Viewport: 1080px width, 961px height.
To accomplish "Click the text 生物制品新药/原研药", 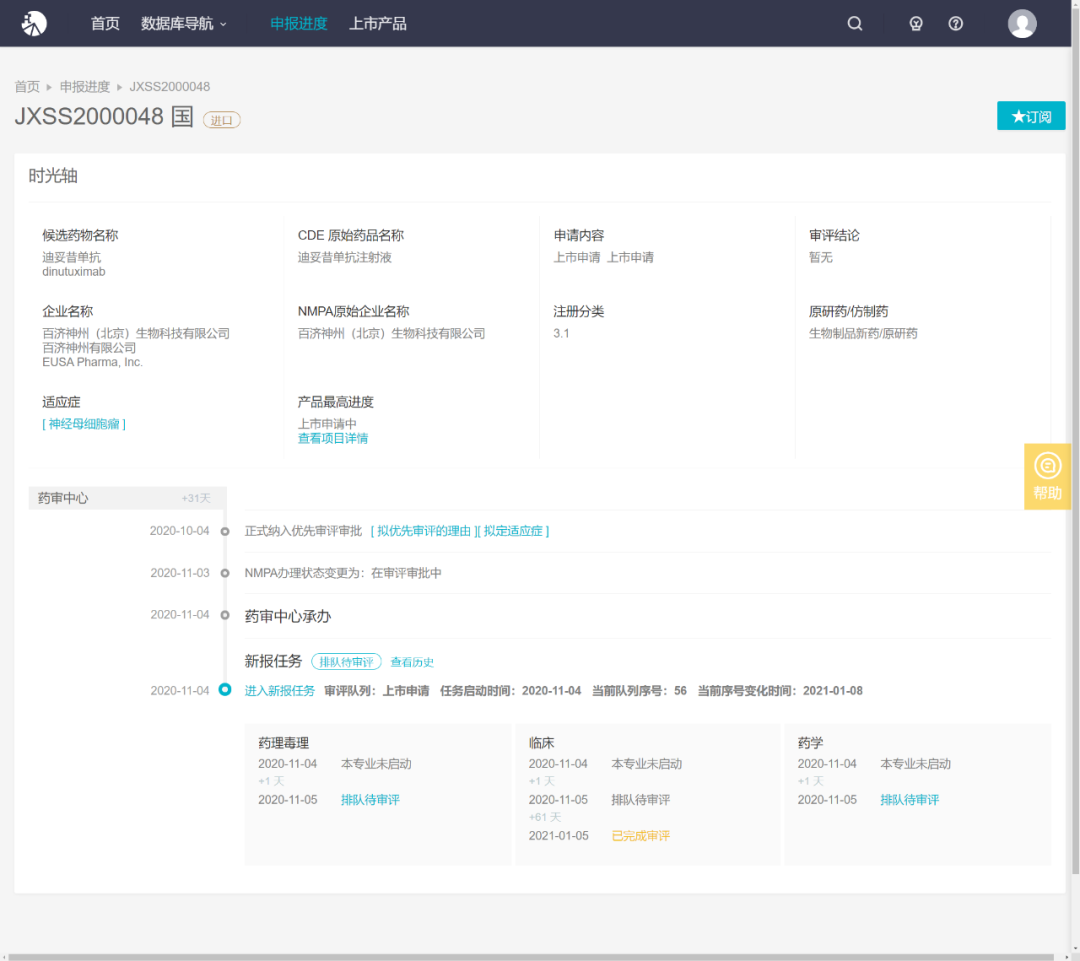I will coord(863,333).
